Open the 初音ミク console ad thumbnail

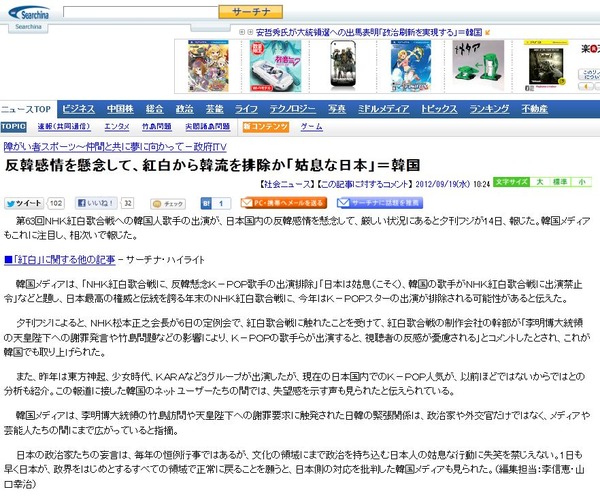[x=275, y=66]
